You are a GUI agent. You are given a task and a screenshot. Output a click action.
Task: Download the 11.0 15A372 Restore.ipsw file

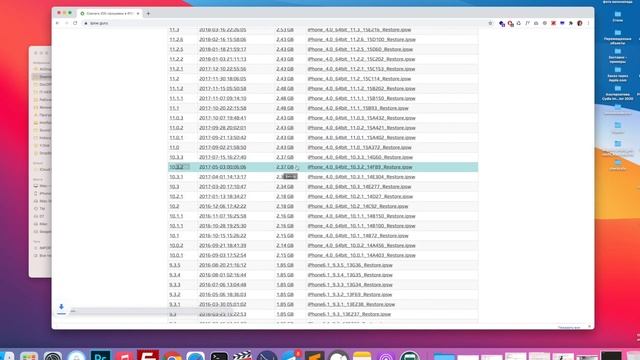pos(359,147)
